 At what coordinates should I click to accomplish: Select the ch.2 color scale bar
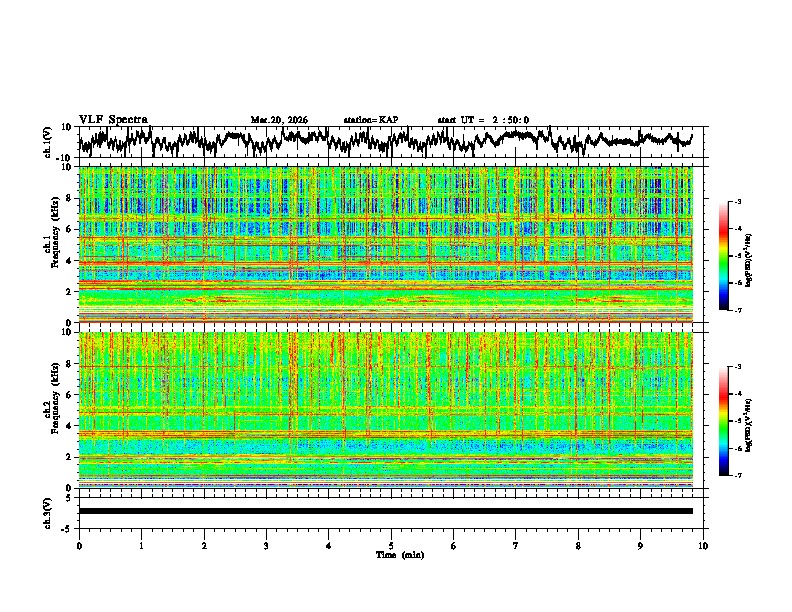tap(723, 421)
